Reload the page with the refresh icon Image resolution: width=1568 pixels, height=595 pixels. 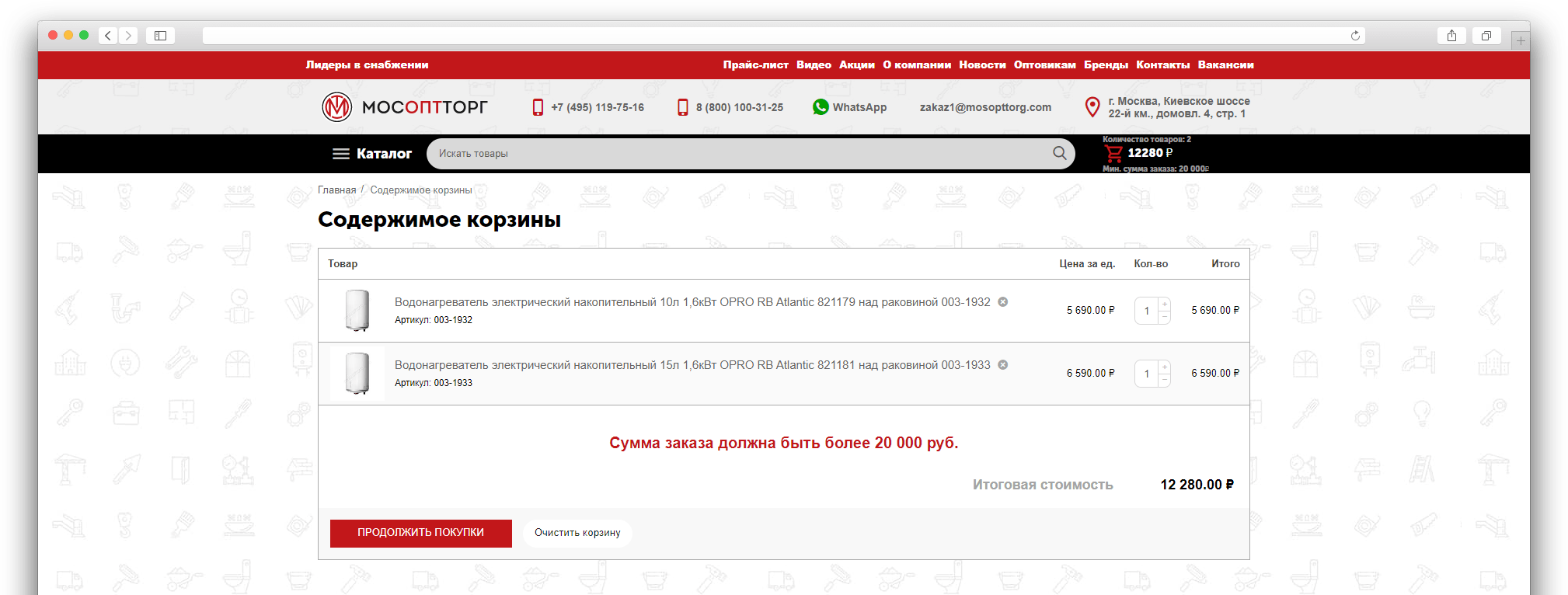click(x=1355, y=36)
